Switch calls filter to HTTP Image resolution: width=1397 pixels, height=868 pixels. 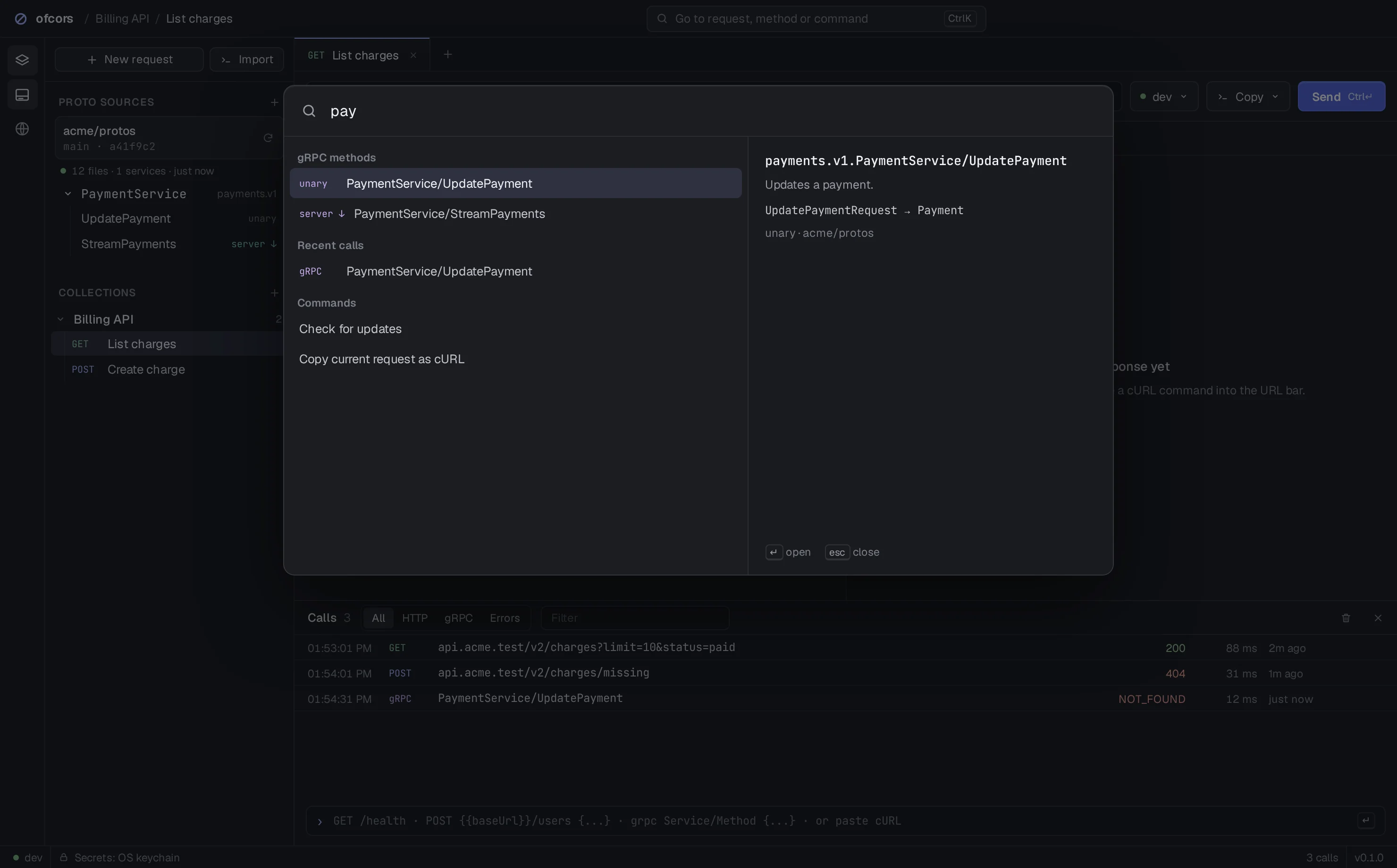[x=414, y=618]
